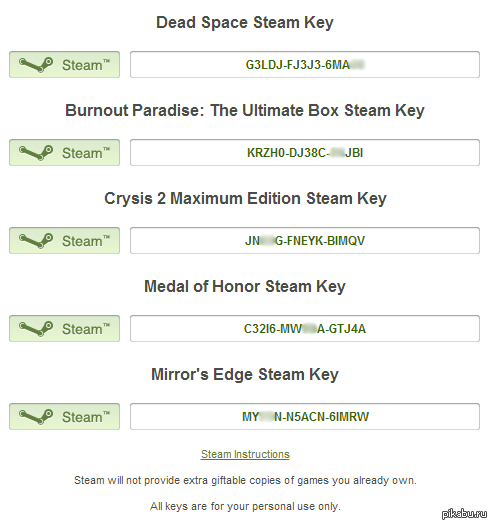Image resolution: width=492 pixels, height=525 pixels.
Task: Open the Steam Instructions link
Action: 245,454
